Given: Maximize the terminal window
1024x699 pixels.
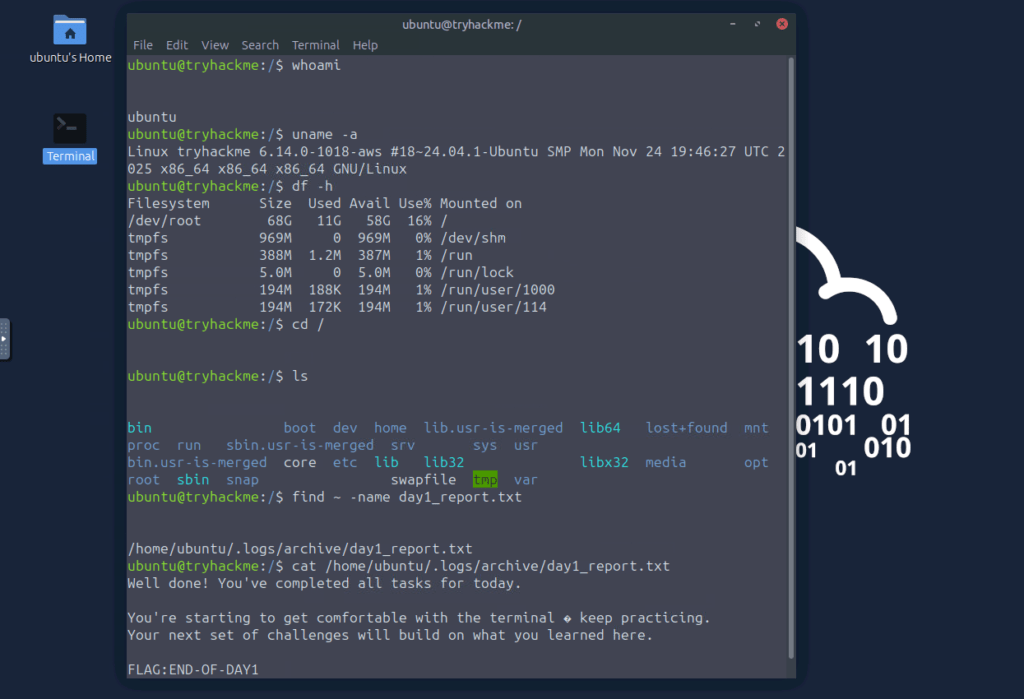Looking at the screenshot, I should coord(758,23).
